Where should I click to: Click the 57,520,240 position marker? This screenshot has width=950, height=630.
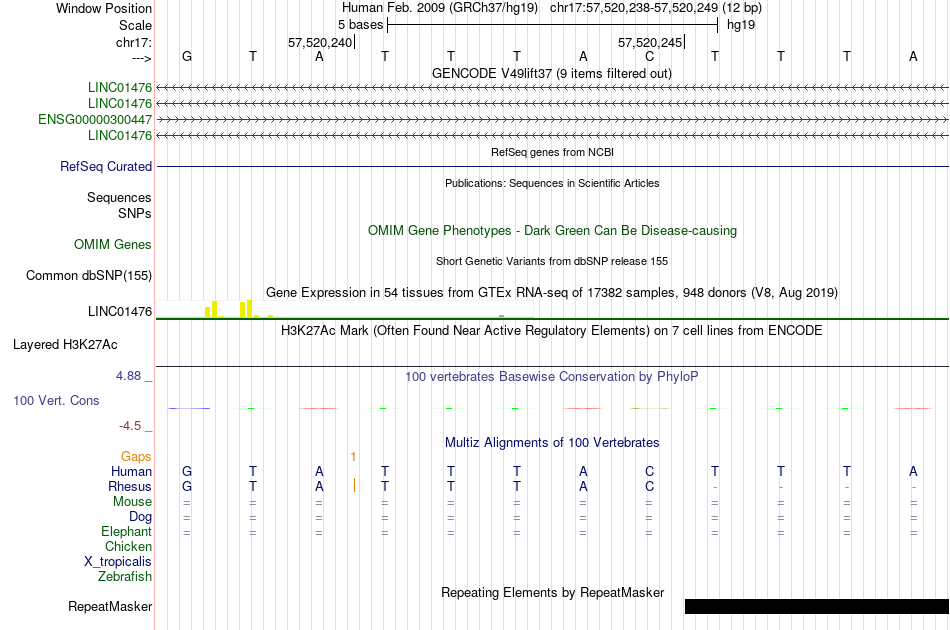pyautogui.click(x=320, y=42)
